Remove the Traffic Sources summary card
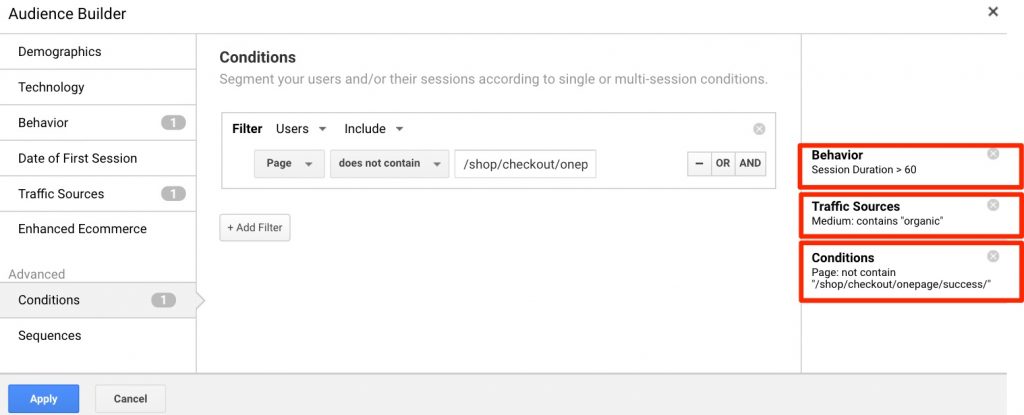Image resolution: width=1024 pixels, height=415 pixels. (993, 205)
